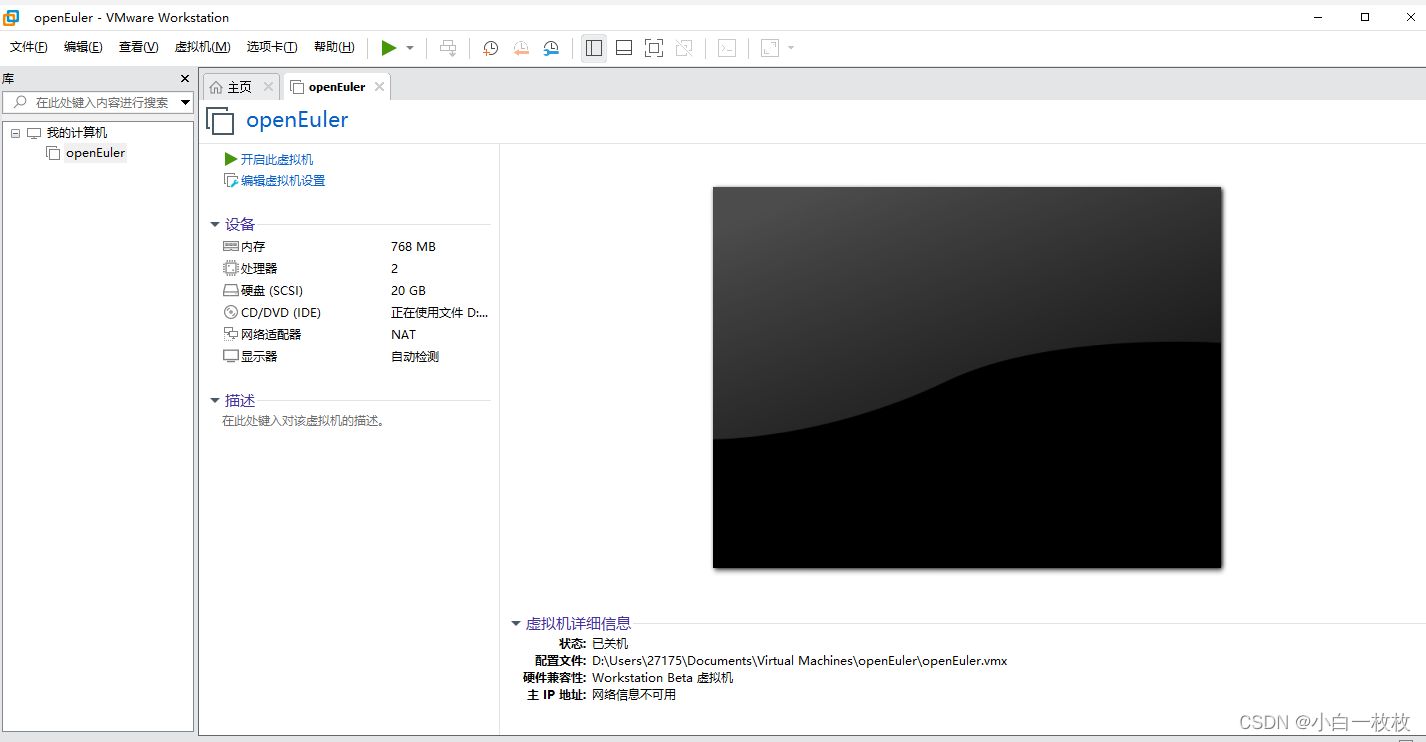Screen dimensions: 1426x742
Task: Click the 内存 memory device icon
Action: tap(231, 246)
